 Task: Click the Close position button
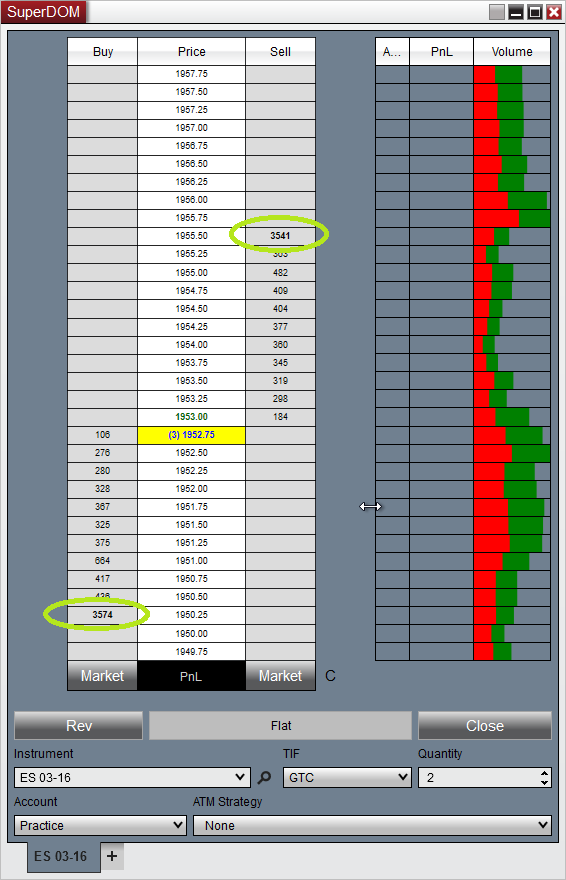[485, 726]
